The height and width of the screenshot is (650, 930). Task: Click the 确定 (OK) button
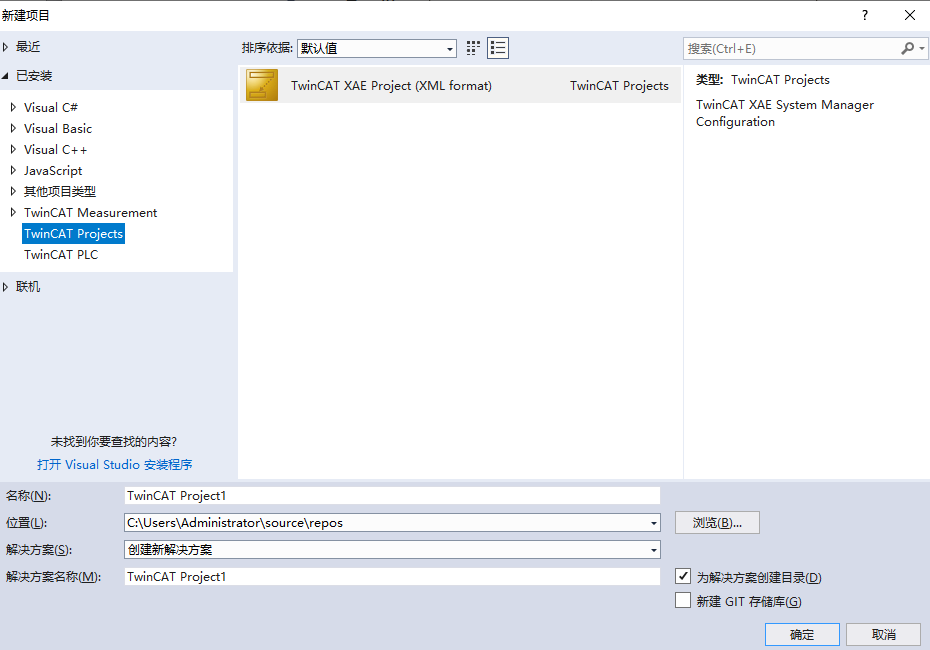pyautogui.click(x=802, y=635)
